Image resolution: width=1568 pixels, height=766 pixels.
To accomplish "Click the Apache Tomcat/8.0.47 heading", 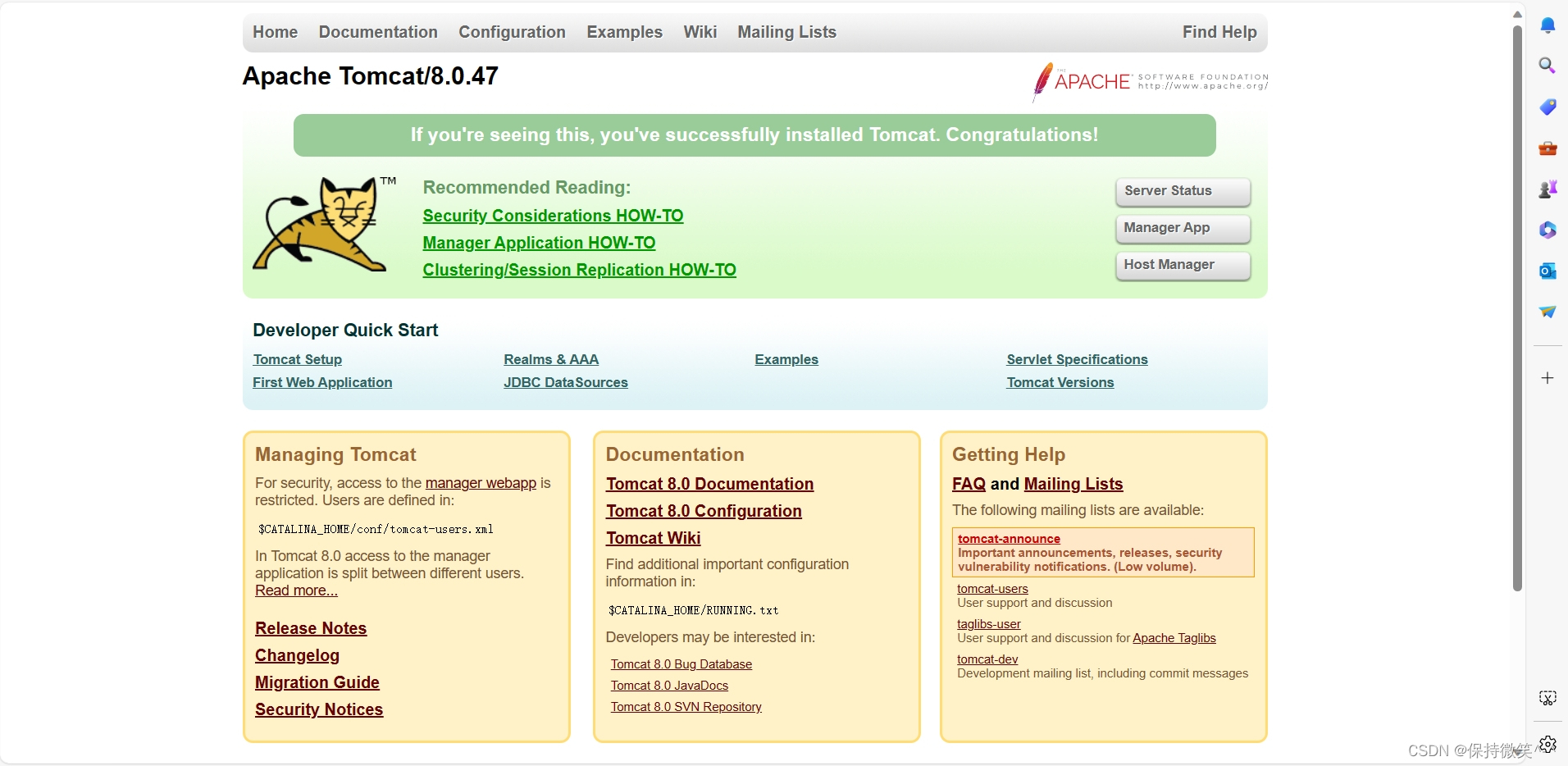I will [x=370, y=76].
